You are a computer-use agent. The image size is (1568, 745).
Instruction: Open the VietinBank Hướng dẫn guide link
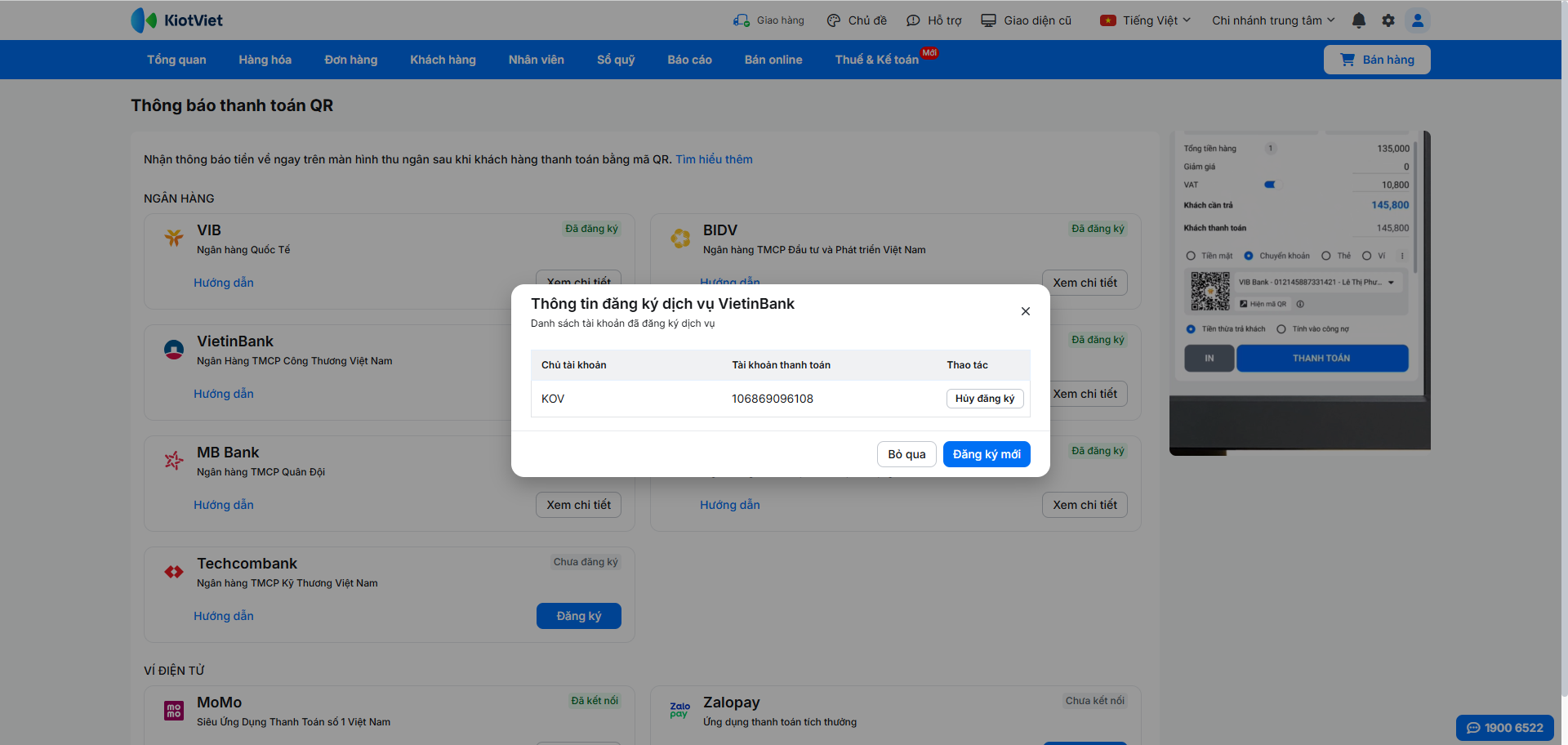tap(224, 394)
